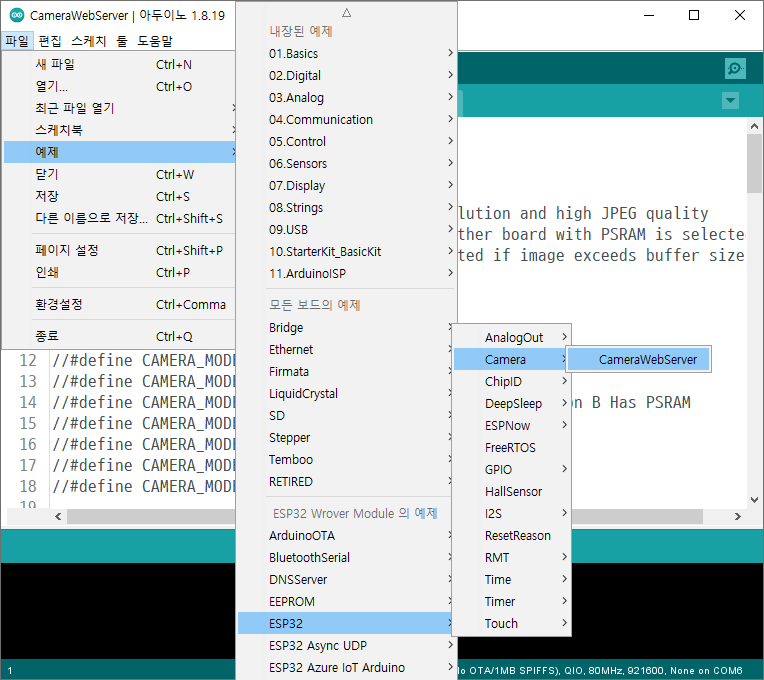Open Temboo examples submenu
The height and width of the screenshot is (680, 764).
pyautogui.click(x=345, y=459)
